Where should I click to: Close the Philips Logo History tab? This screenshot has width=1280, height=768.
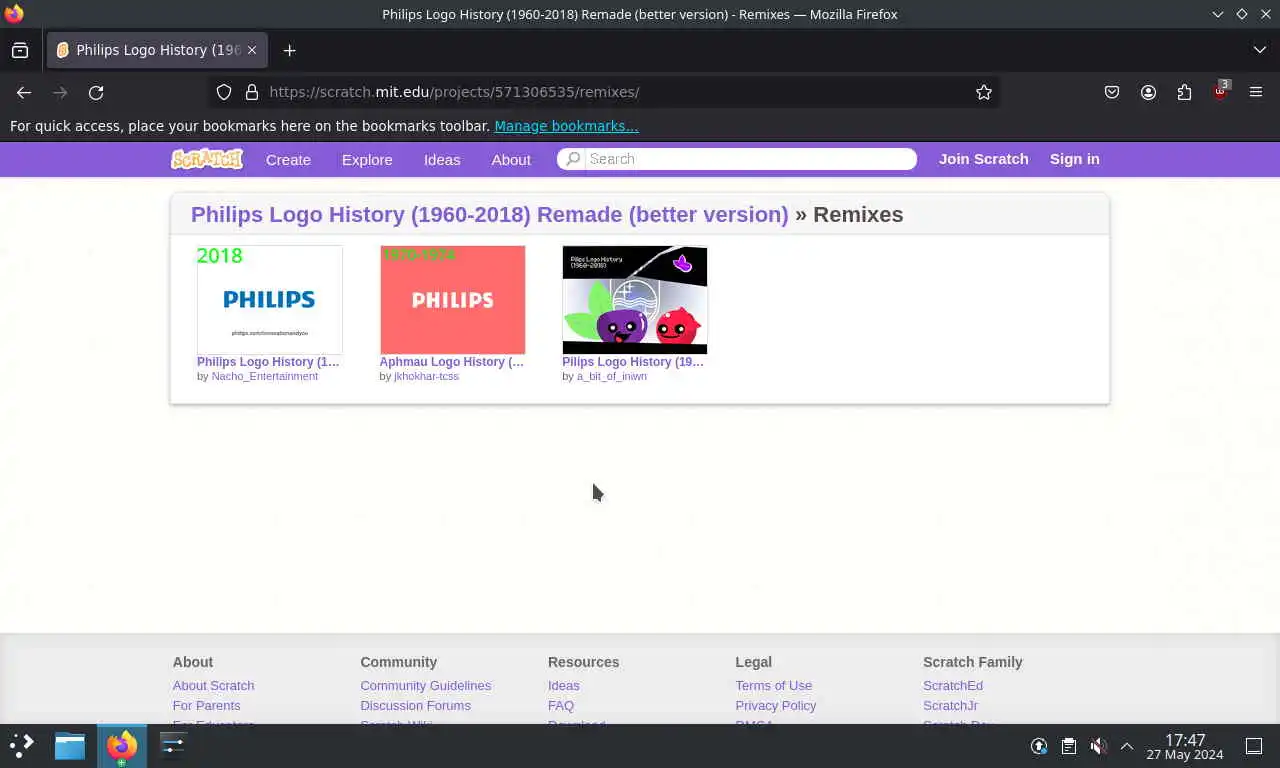point(252,50)
